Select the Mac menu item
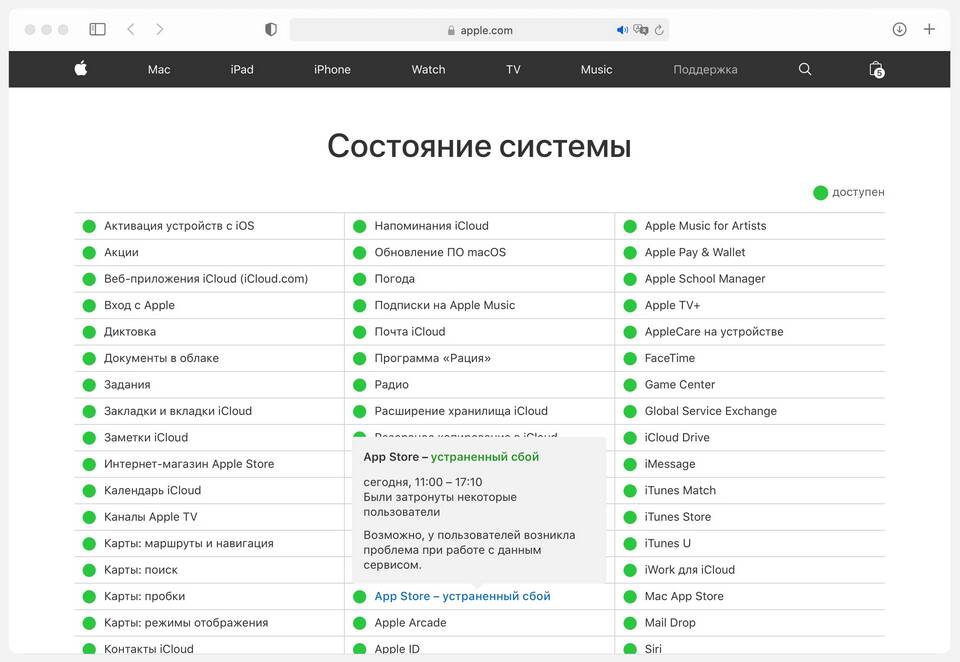The width and height of the screenshot is (960, 662). point(159,69)
